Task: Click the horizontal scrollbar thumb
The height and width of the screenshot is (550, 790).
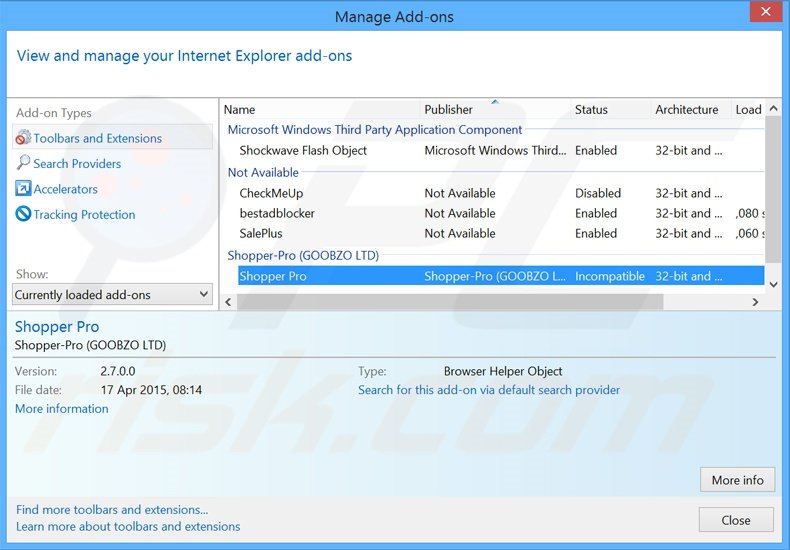Action: [x=450, y=302]
